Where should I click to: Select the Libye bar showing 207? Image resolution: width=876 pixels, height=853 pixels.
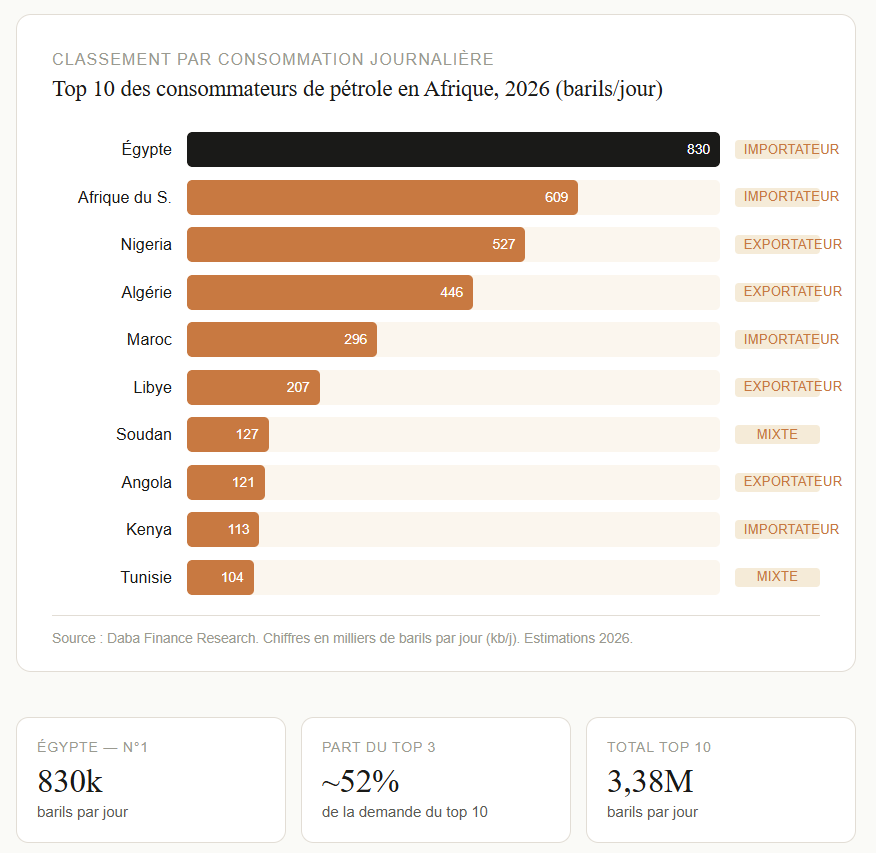(253, 387)
